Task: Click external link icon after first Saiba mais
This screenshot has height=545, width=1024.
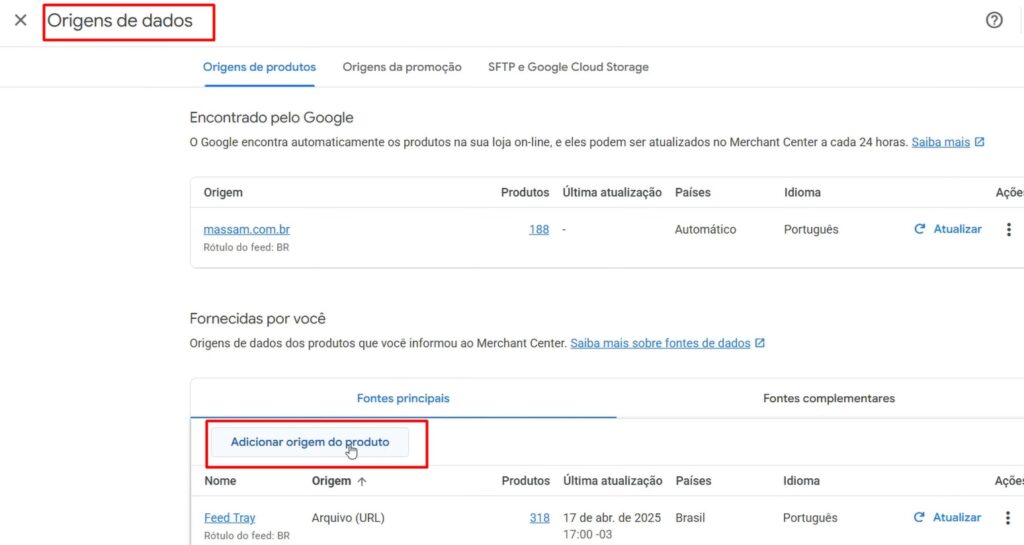Action: click(980, 142)
